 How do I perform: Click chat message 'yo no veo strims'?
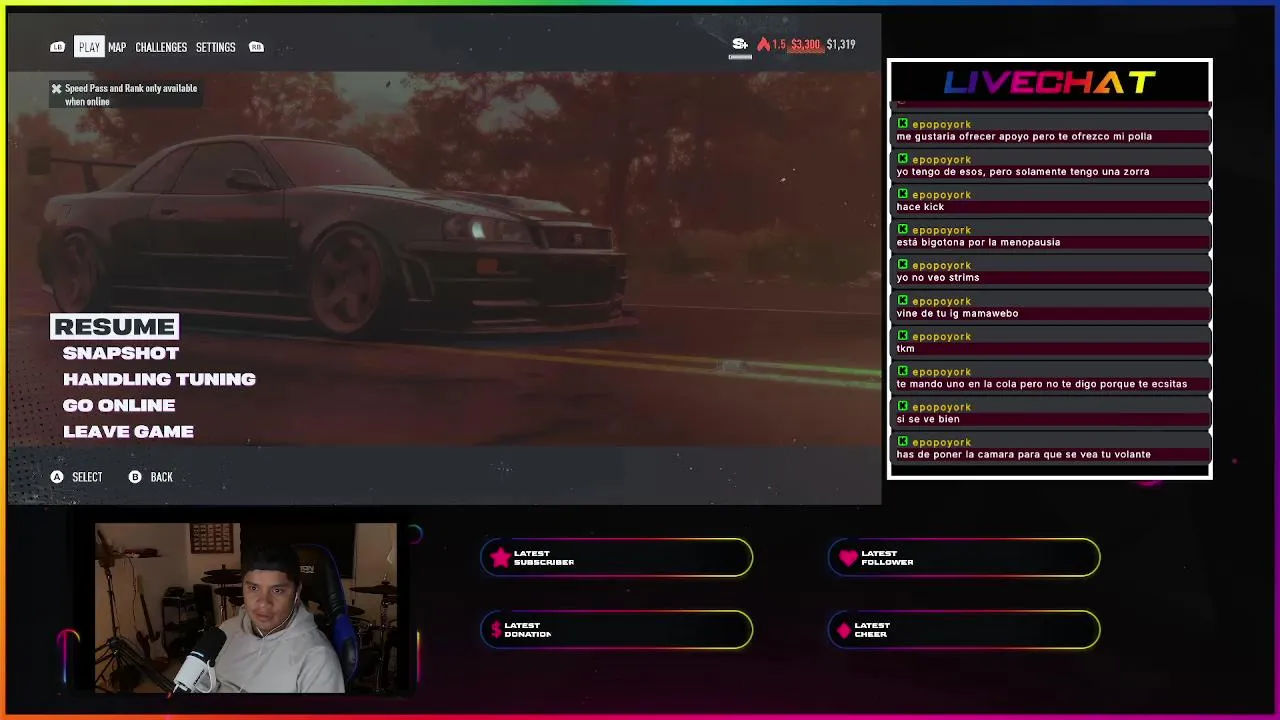click(x=938, y=278)
